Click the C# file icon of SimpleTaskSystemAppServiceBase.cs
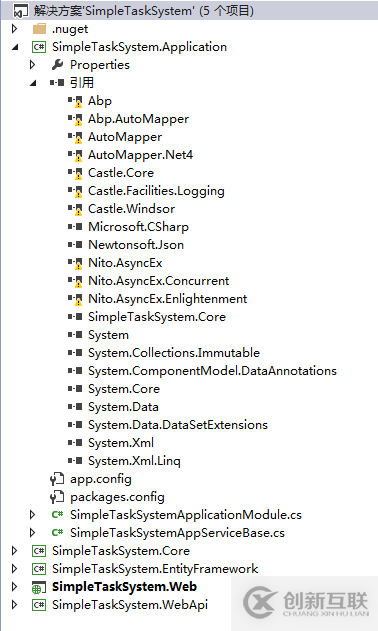This screenshot has width=378, height=631. point(57,533)
